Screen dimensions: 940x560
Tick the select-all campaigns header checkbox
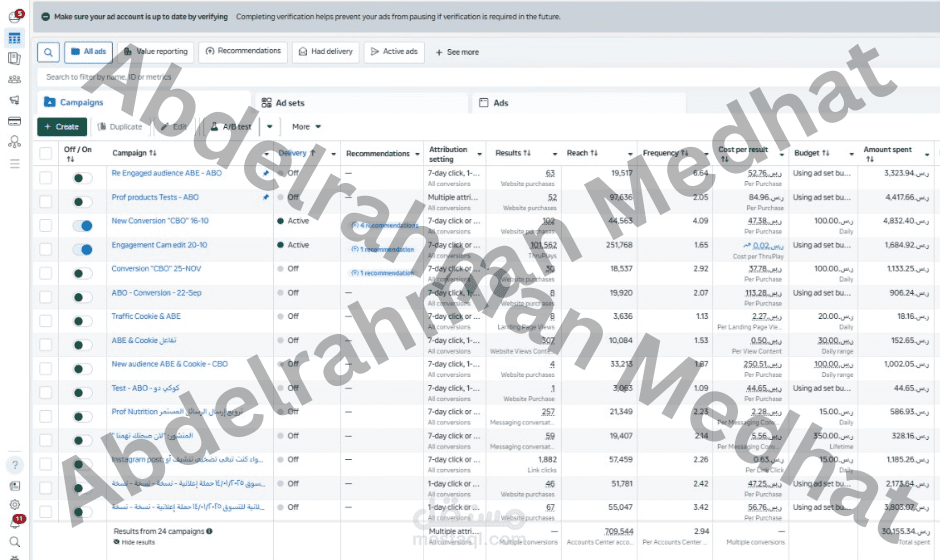(46, 153)
